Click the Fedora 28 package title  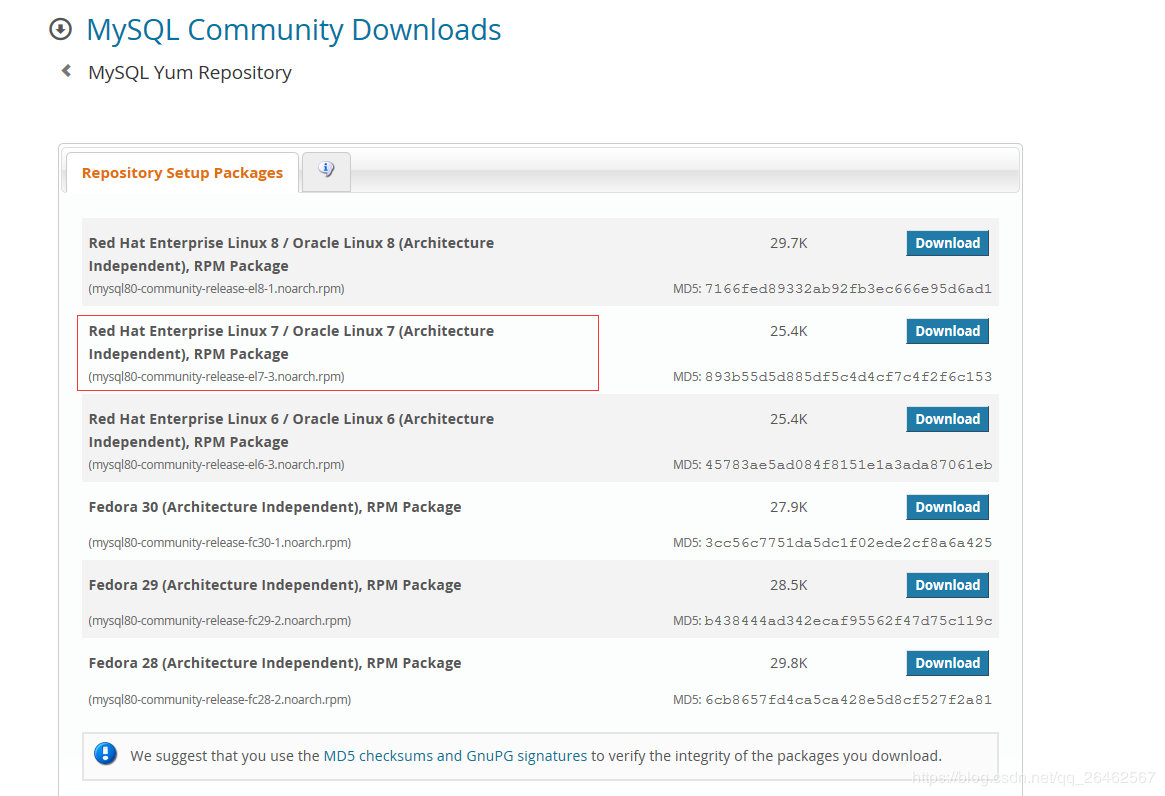click(275, 663)
